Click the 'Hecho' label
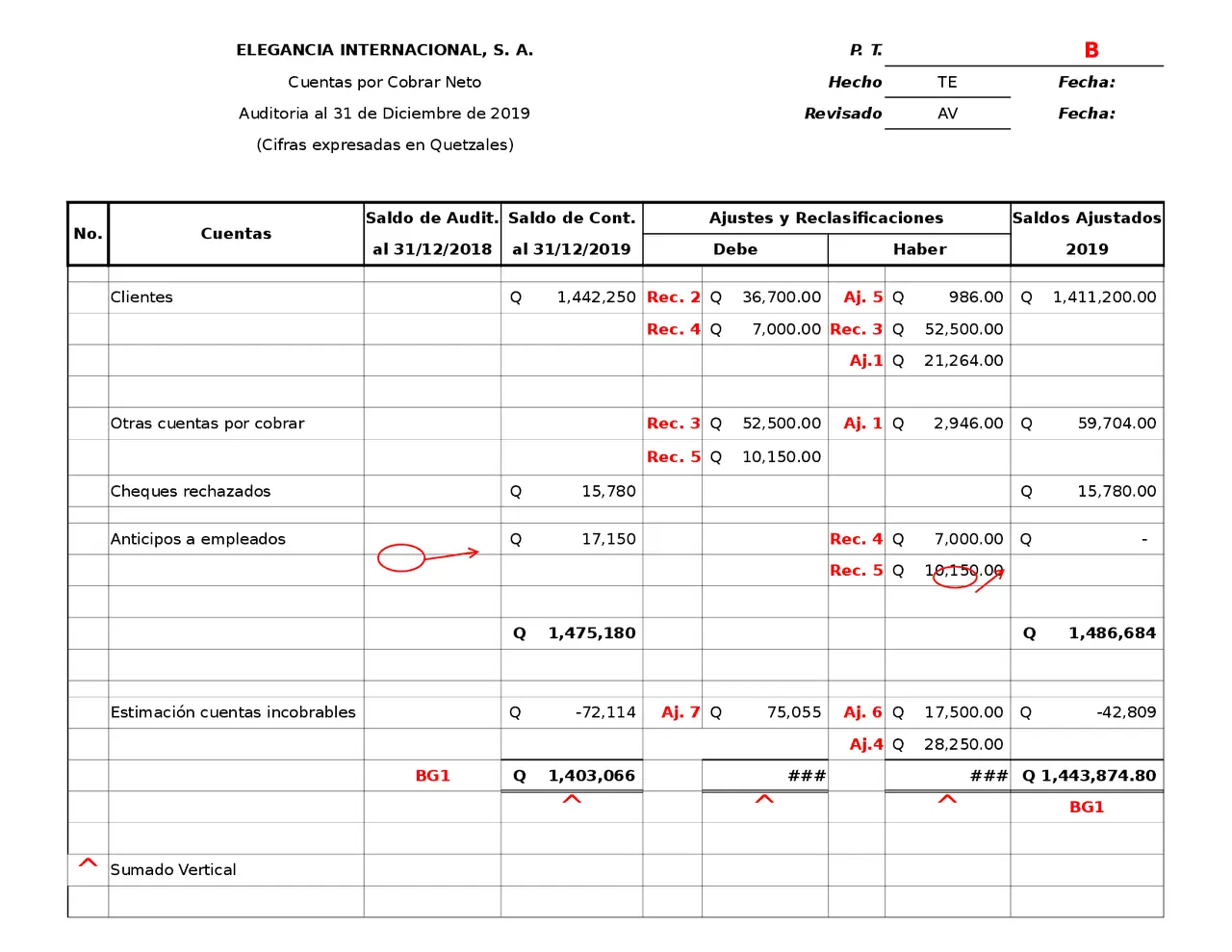The image size is (1232, 952). tap(855, 82)
